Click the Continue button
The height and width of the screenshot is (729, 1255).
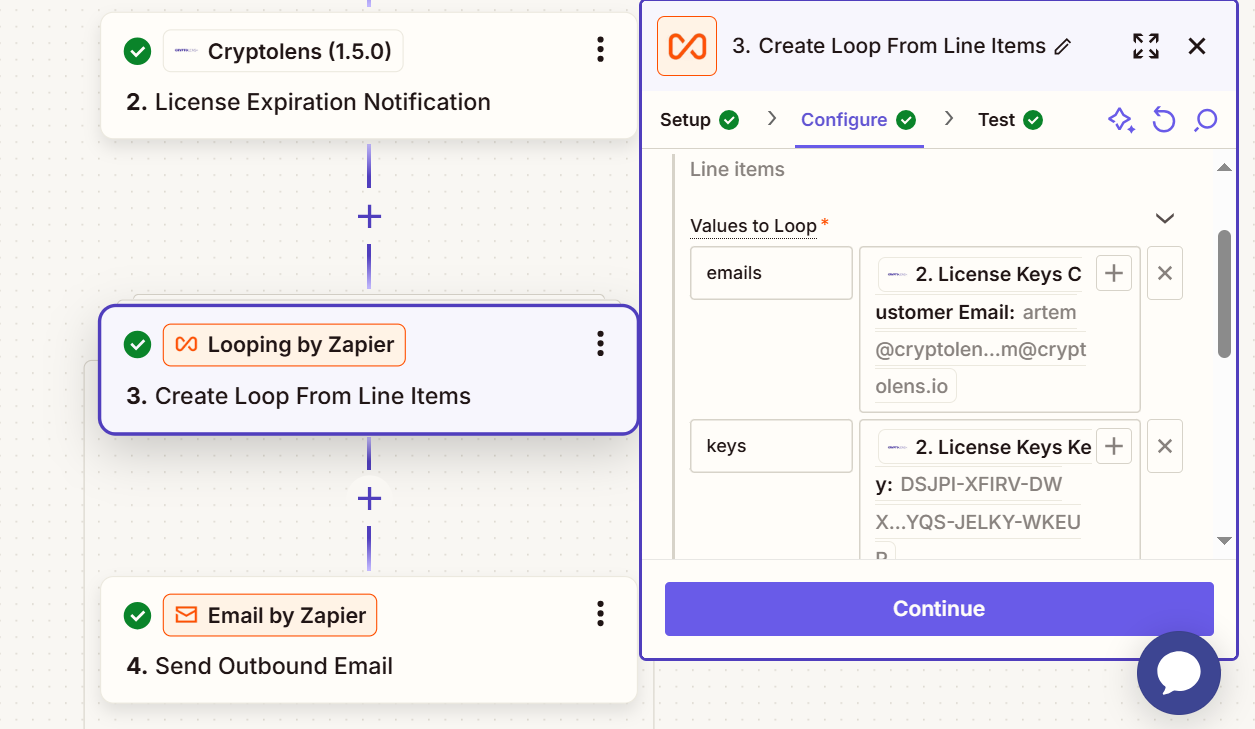(939, 609)
